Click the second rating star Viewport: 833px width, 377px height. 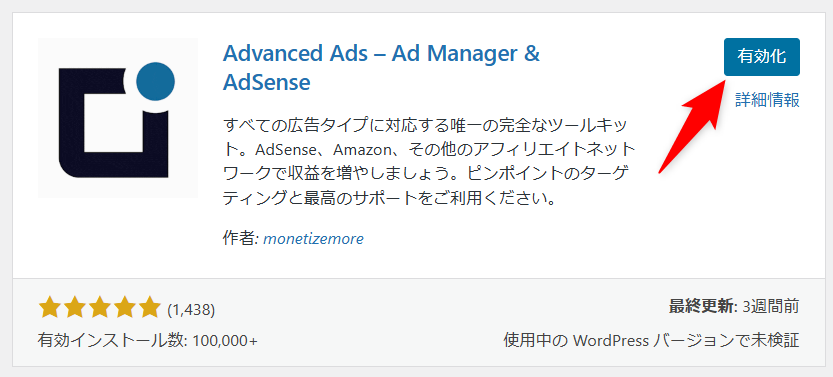[x=74, y=307]
